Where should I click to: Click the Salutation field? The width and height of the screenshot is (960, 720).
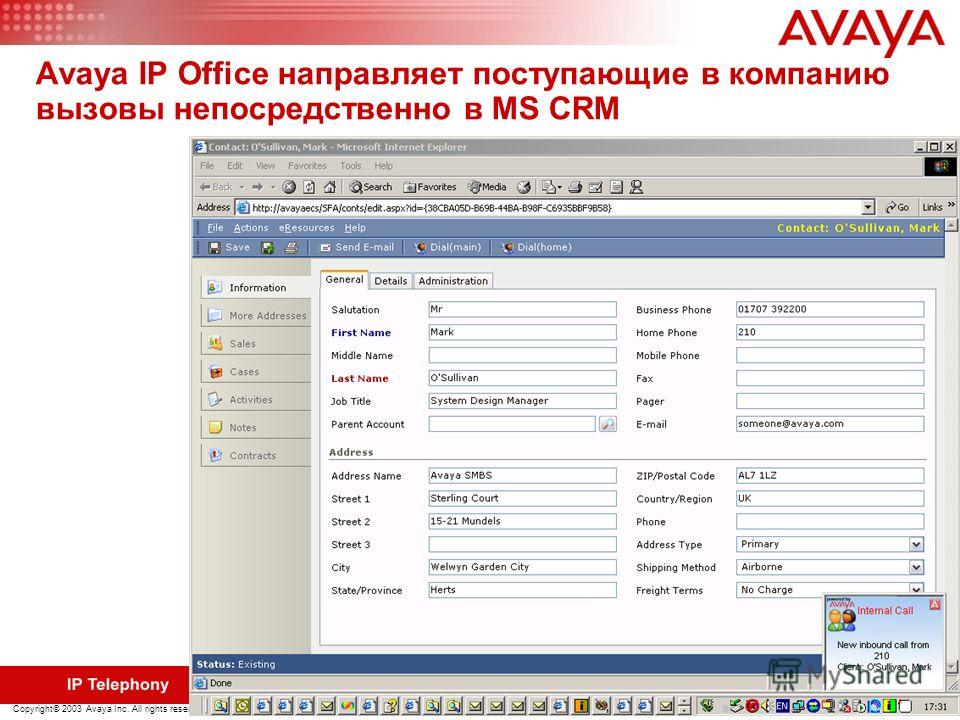click(522, 309)
